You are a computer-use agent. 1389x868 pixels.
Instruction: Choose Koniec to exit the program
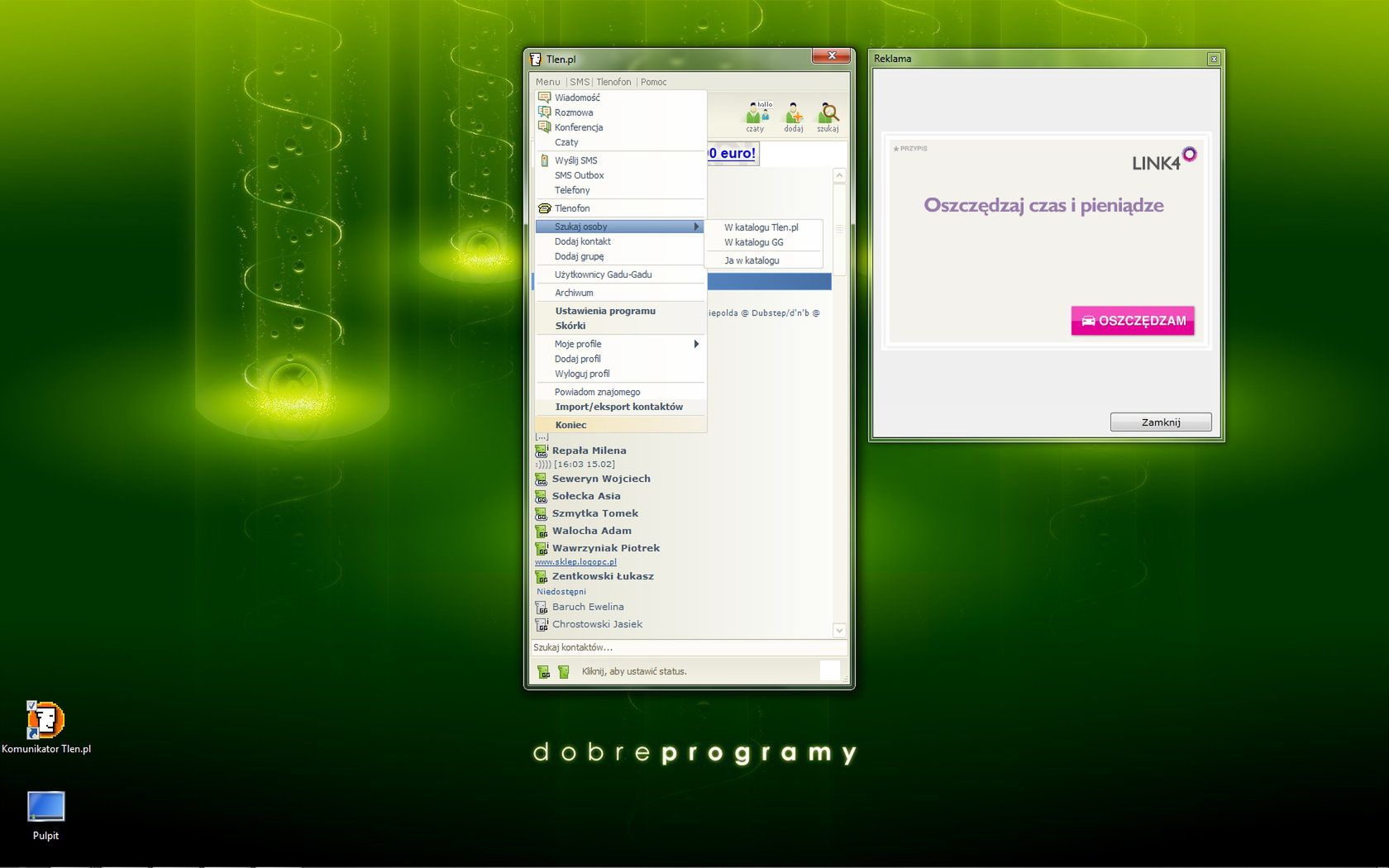pyautogui.click(x=620, y=425)
